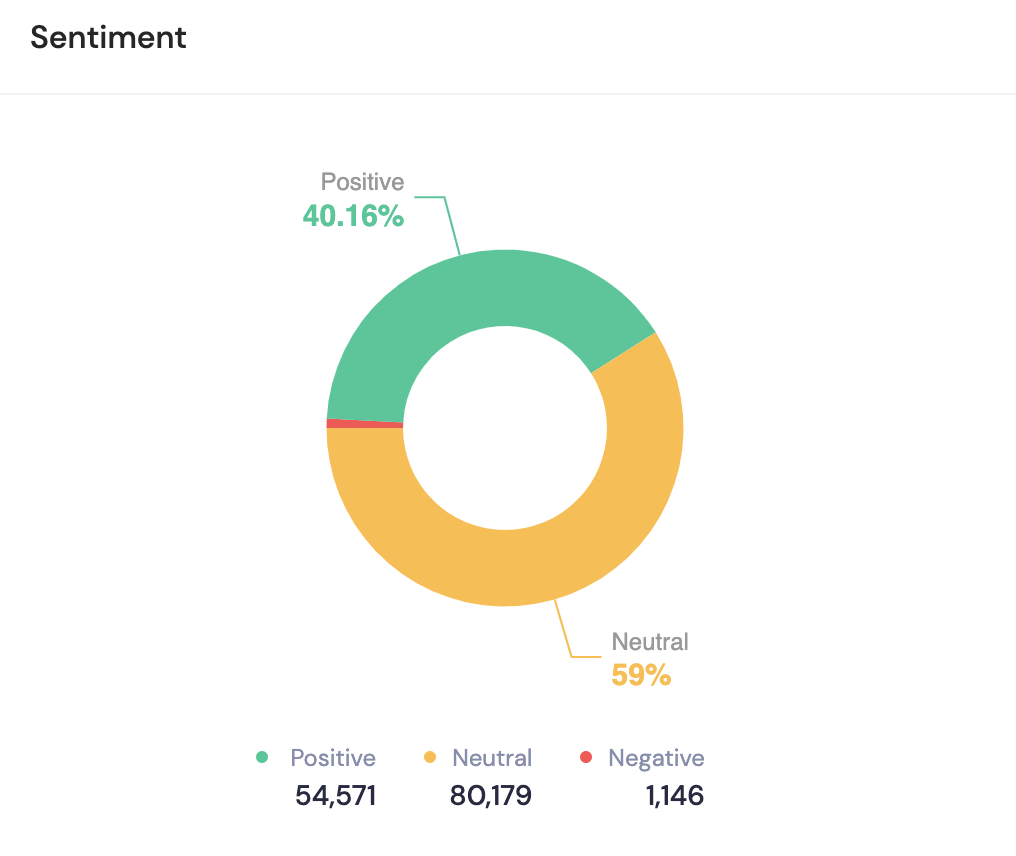This screenshot has height=856, width=1016.
Task: Toggle the Positive series in the legend
Action: tap(333, 758)
